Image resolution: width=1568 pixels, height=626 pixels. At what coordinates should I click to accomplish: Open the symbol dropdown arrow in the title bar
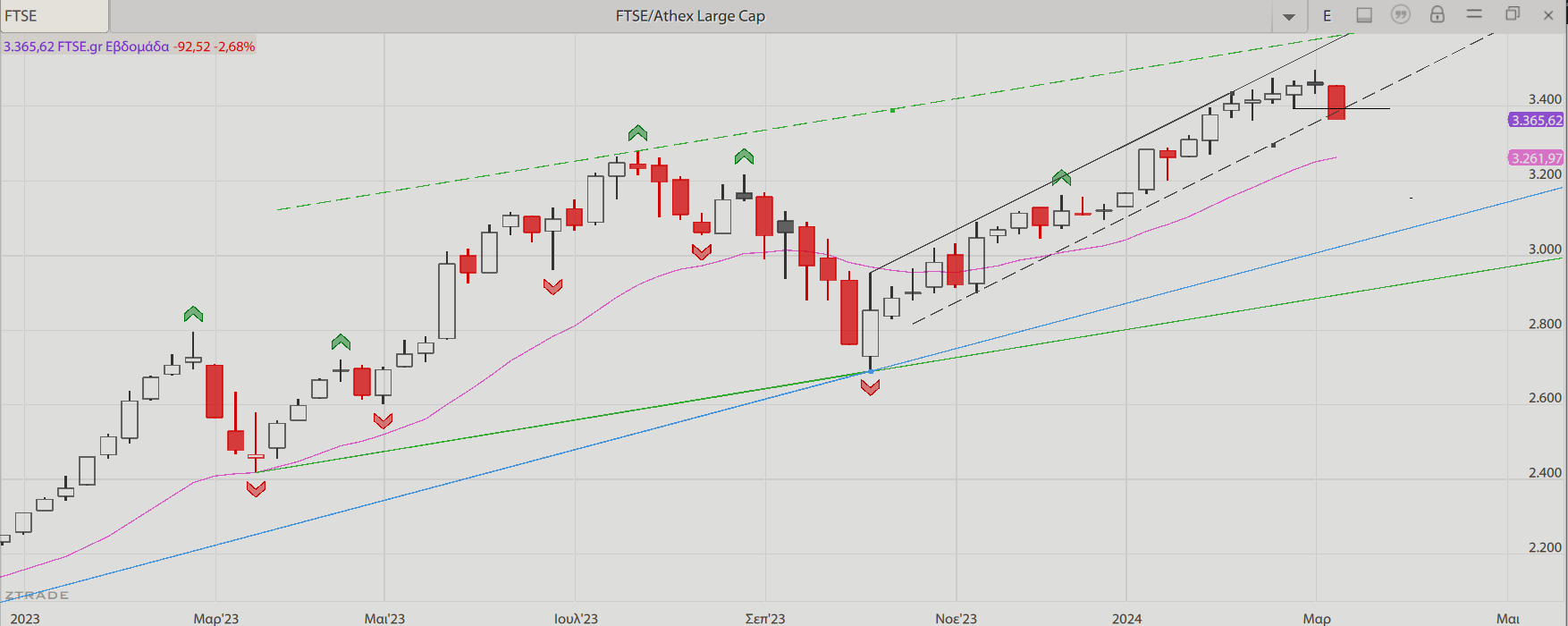click(x=1288, y=16)
